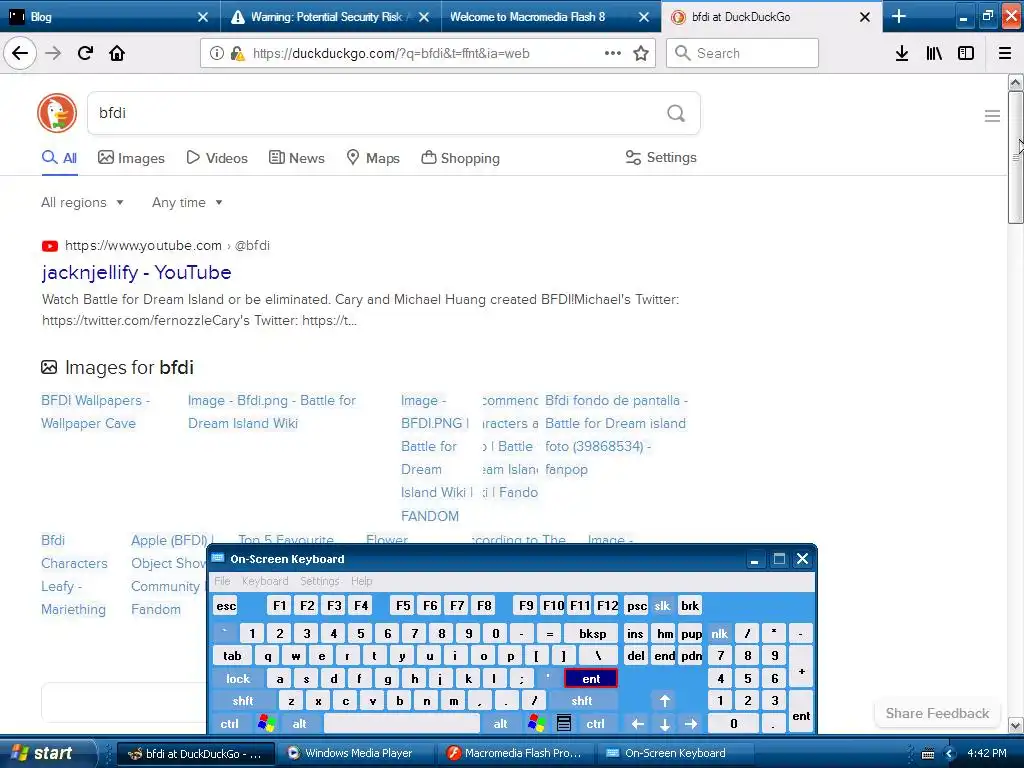This screenshot has height=768, width=1024.
Task: Click the highlighted ent key next to the apostrophe key
Action: coord(591,679)
